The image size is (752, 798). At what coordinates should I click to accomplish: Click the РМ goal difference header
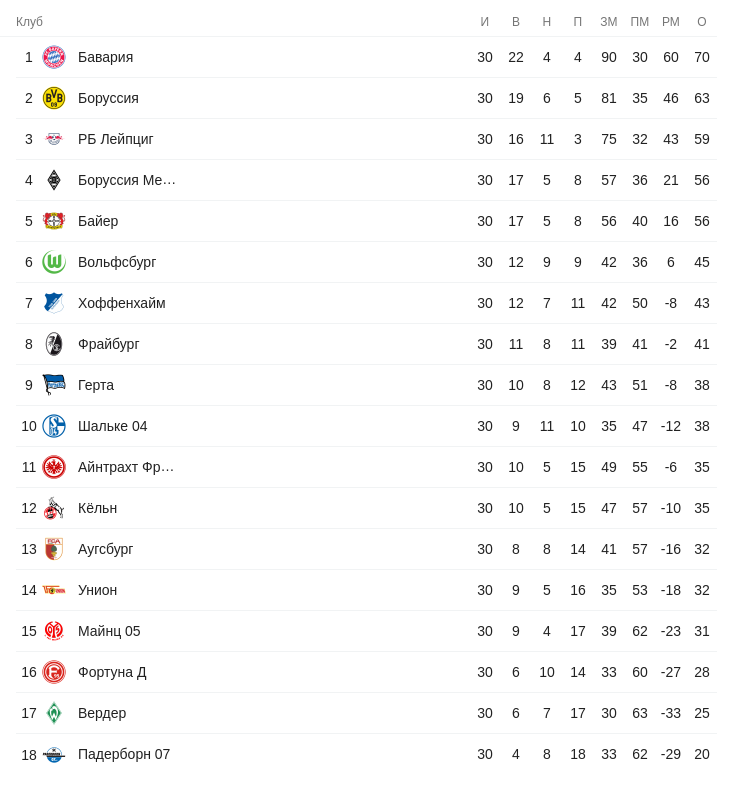click(671, 22)
